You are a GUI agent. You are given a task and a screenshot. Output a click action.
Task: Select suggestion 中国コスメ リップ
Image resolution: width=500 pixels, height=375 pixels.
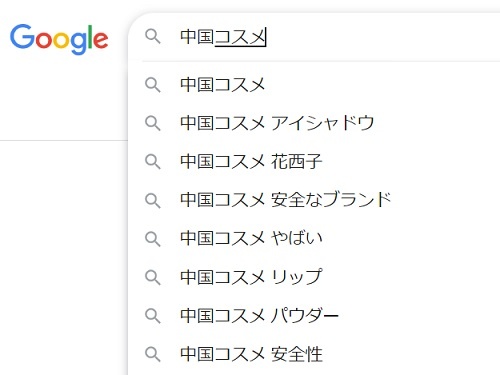314,277
